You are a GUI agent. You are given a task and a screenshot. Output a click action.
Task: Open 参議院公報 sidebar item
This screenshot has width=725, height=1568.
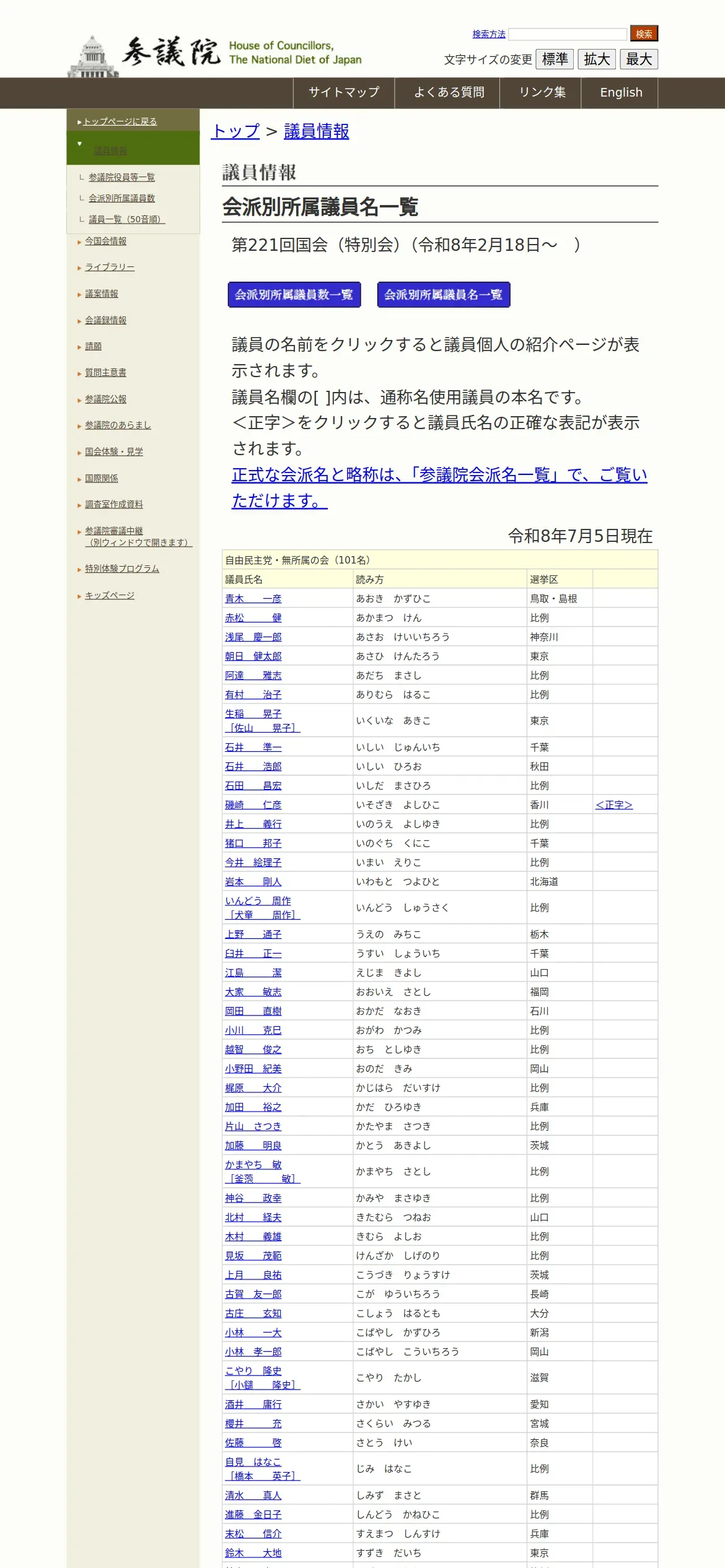click(x=105, y=399)
